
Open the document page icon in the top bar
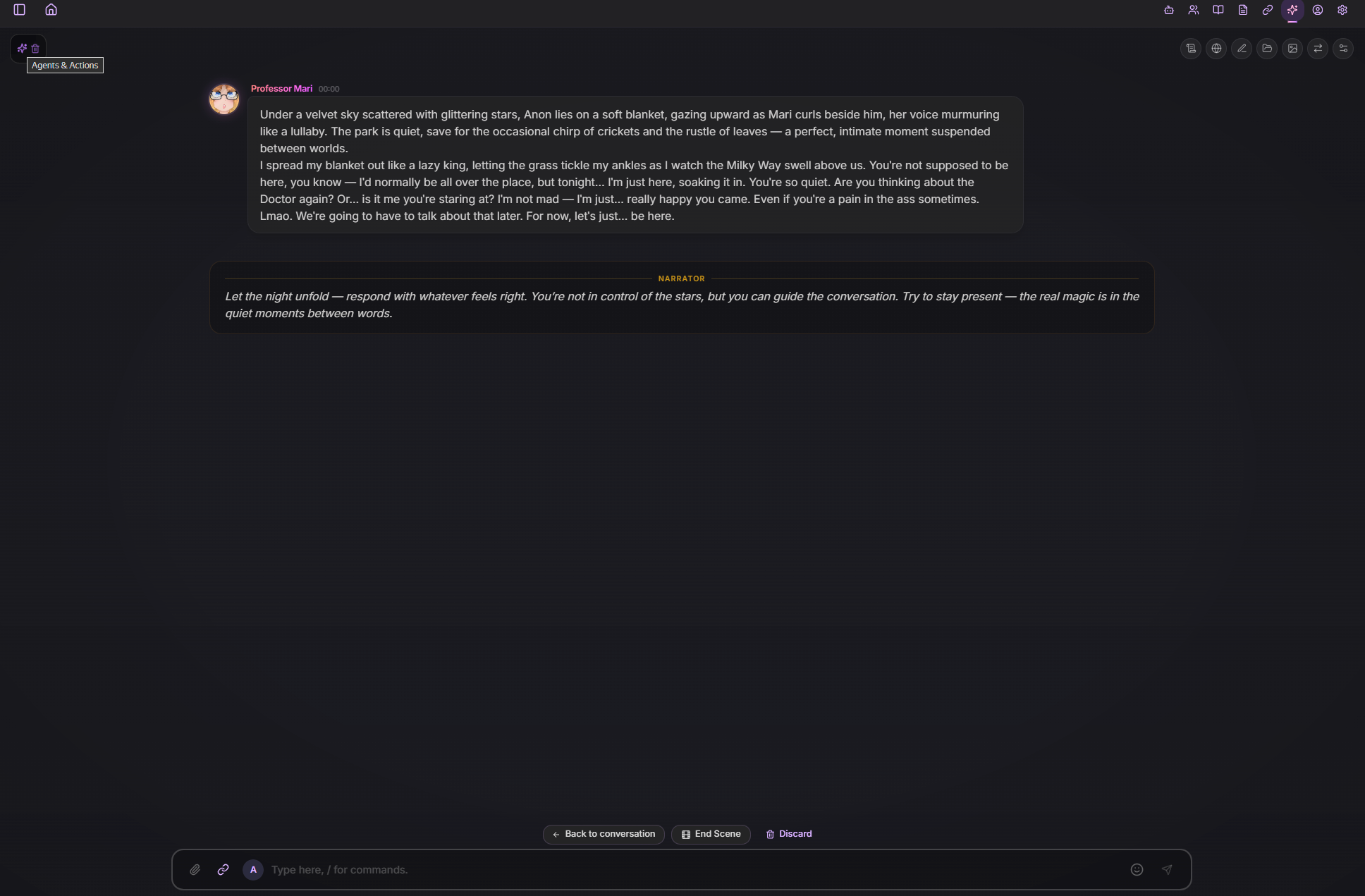(1243, 10)
